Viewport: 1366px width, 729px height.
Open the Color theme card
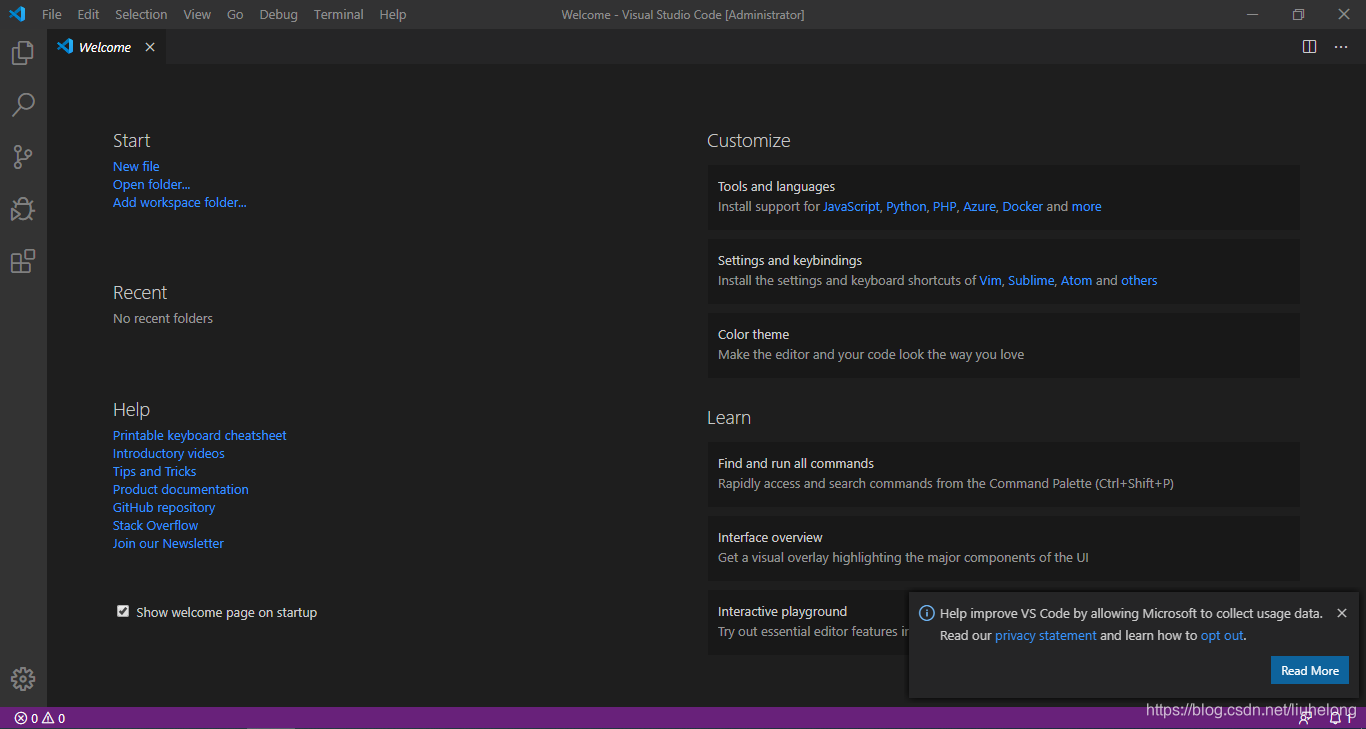pos(1003,345)
